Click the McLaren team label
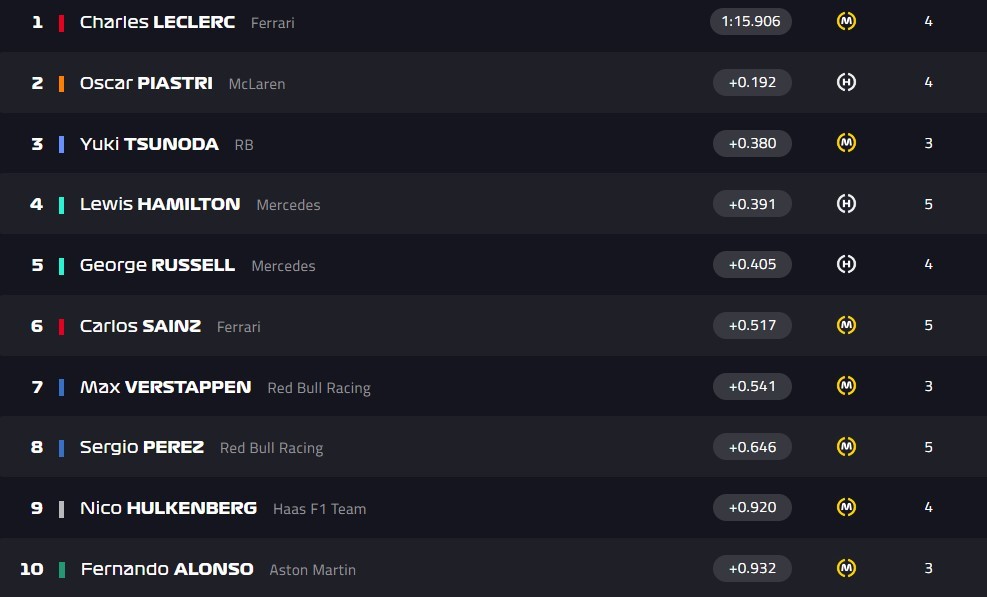The width and height of the screenshot is (987, 597). (x=257, y=84)
